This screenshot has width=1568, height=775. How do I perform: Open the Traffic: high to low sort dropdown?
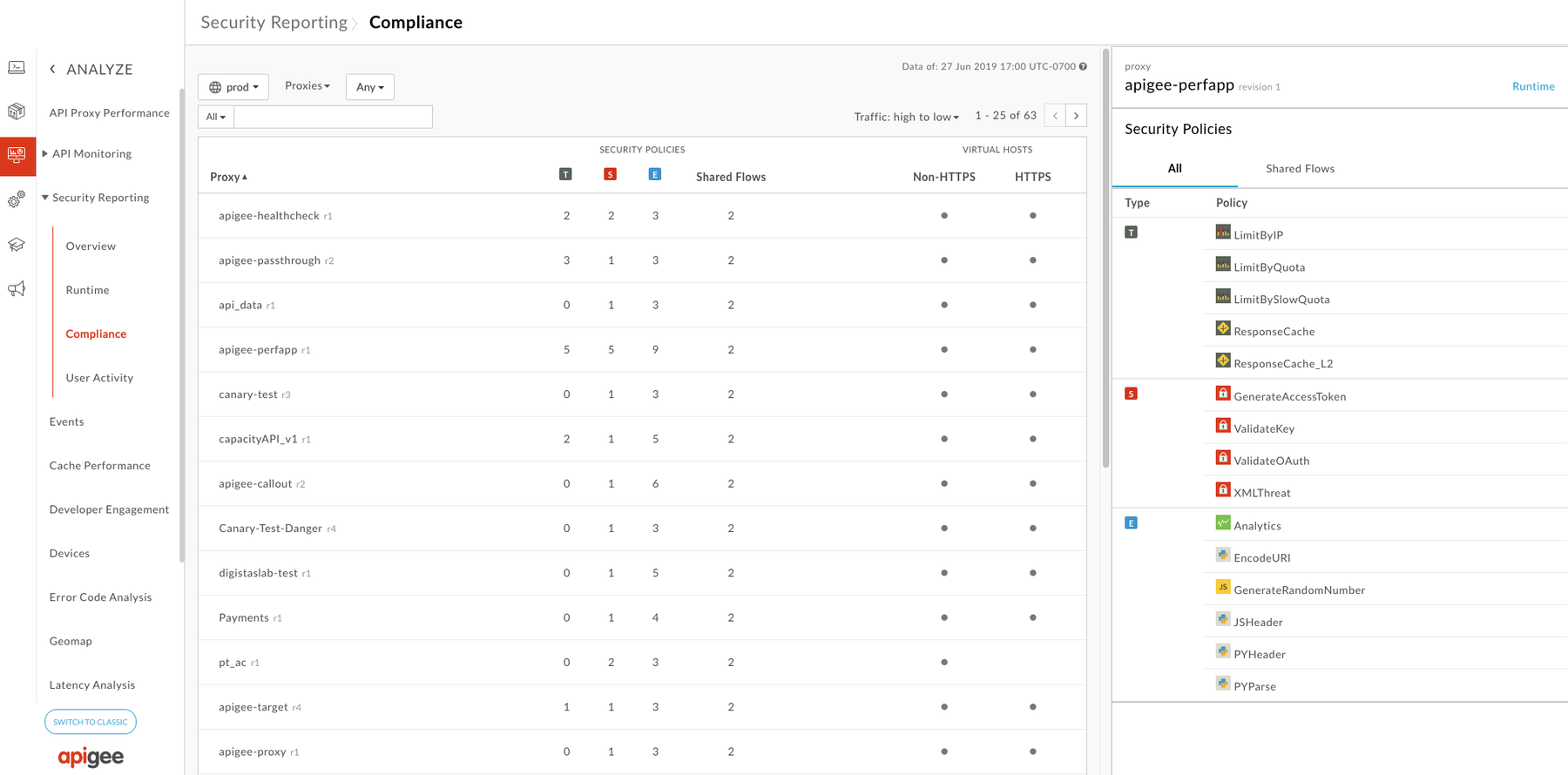906,117
